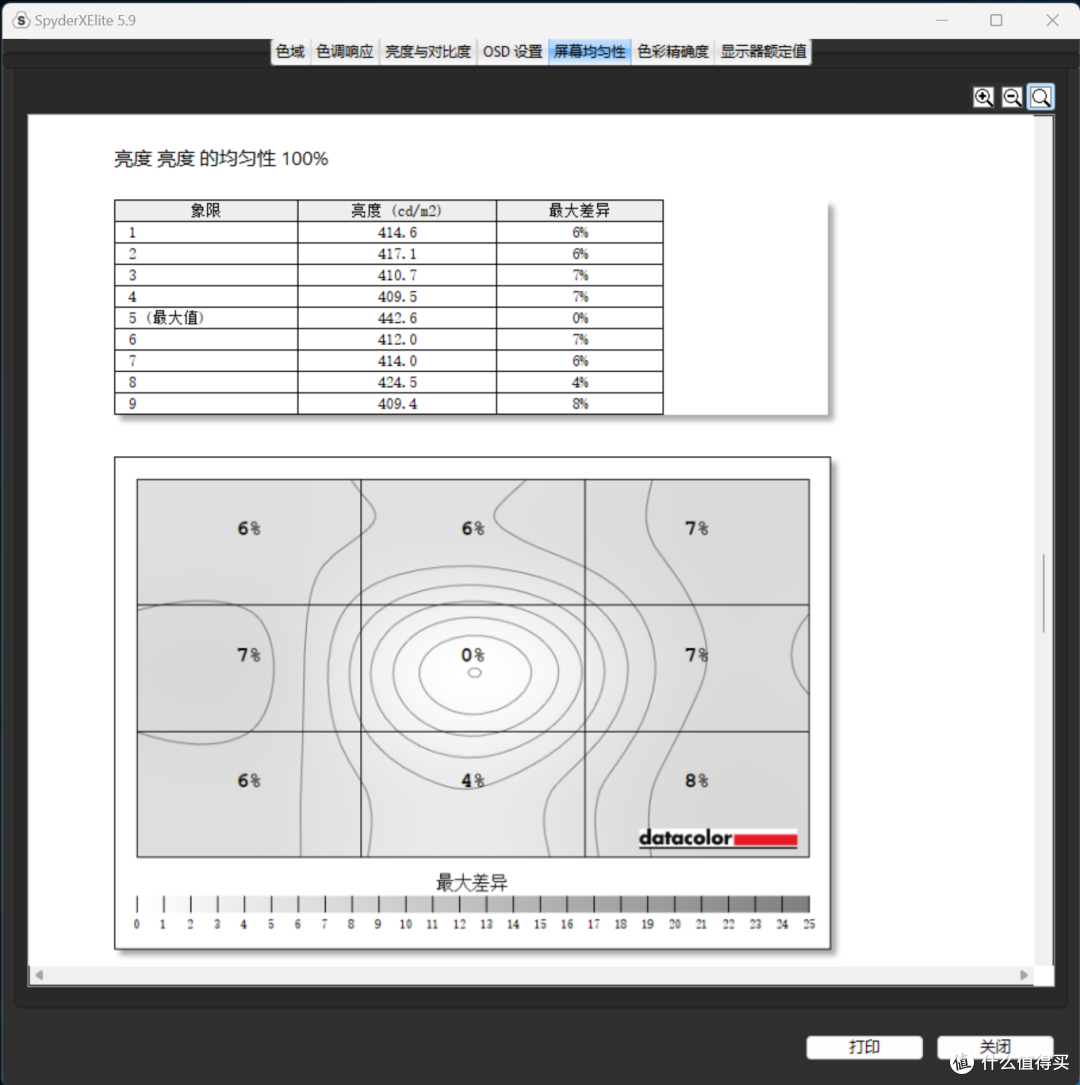The width and height of the screenshot is (1080, 1085).
Task: Click the 414.6 brightness value
Action: 397,232
